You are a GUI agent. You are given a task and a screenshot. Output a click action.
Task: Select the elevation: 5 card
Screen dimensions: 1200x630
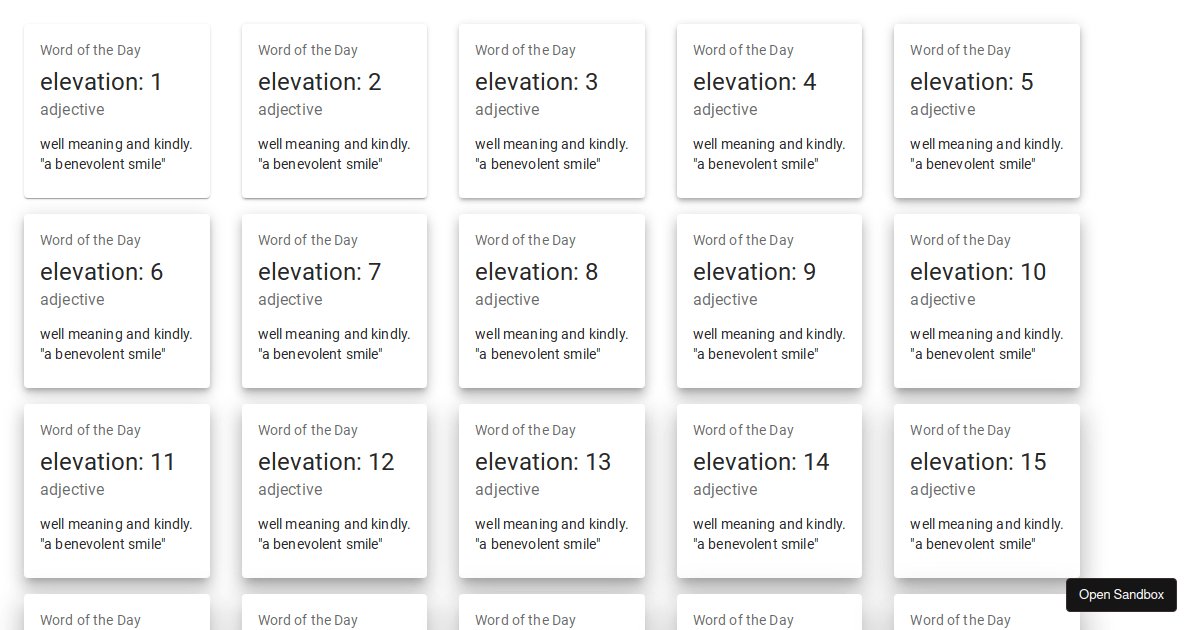coord(986,111)
